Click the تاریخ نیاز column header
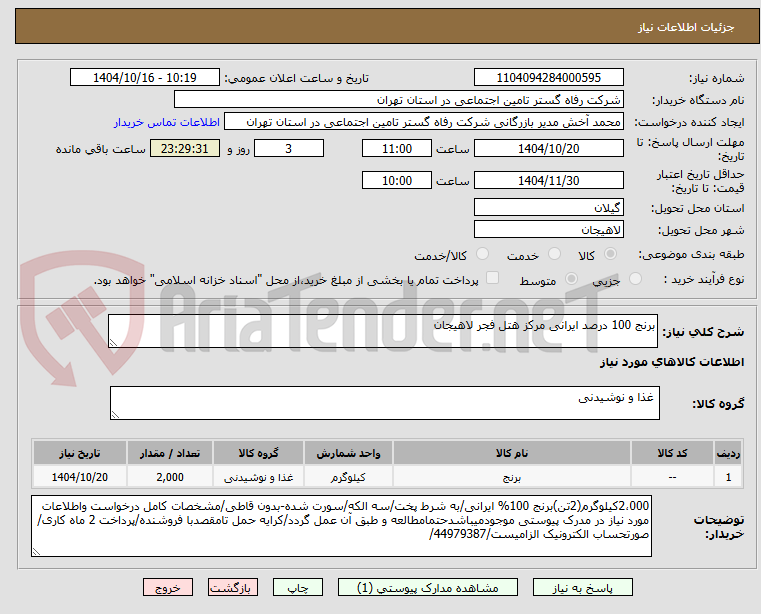 [80, 453]
